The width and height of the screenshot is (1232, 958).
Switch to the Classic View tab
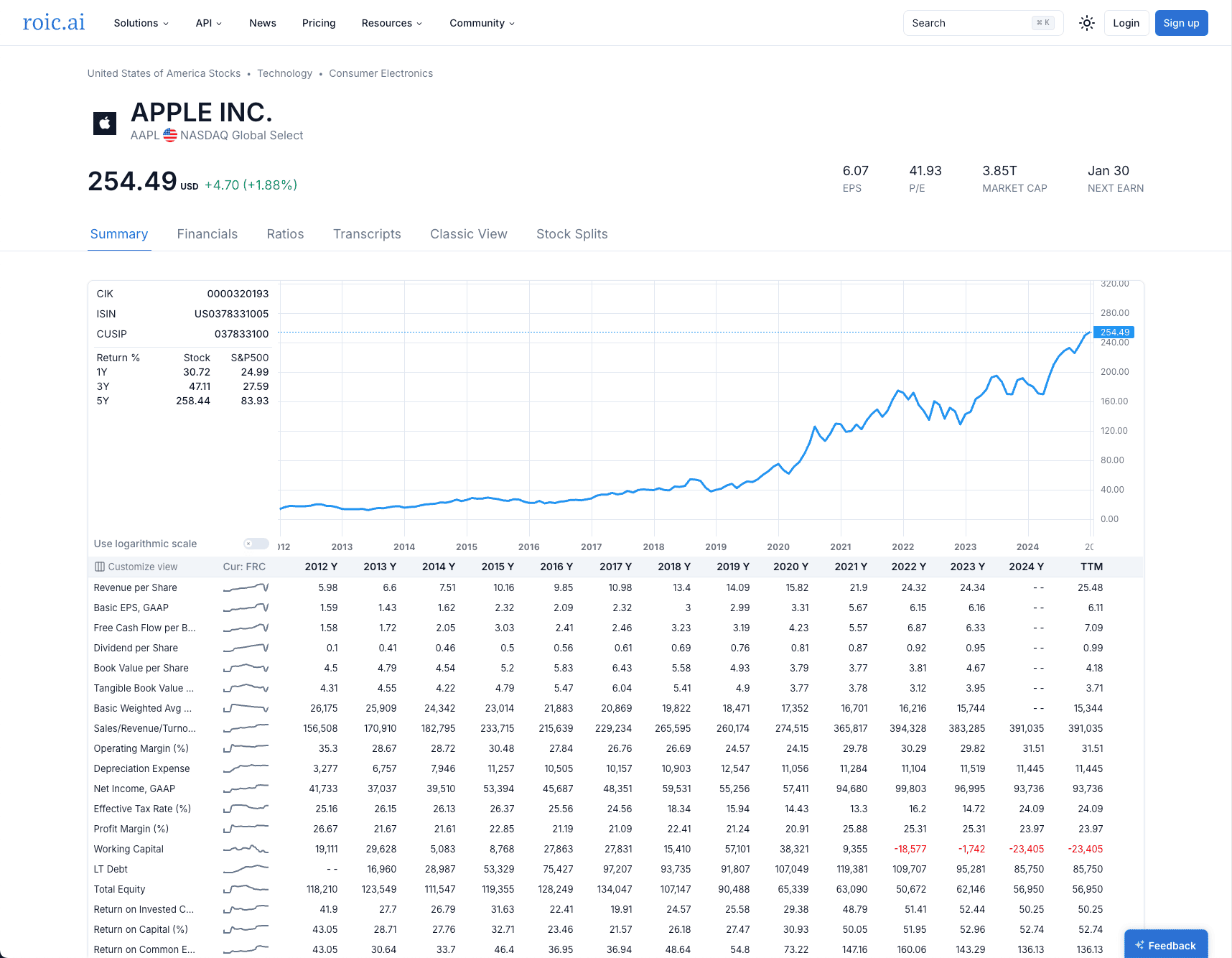tap(469, 234)
